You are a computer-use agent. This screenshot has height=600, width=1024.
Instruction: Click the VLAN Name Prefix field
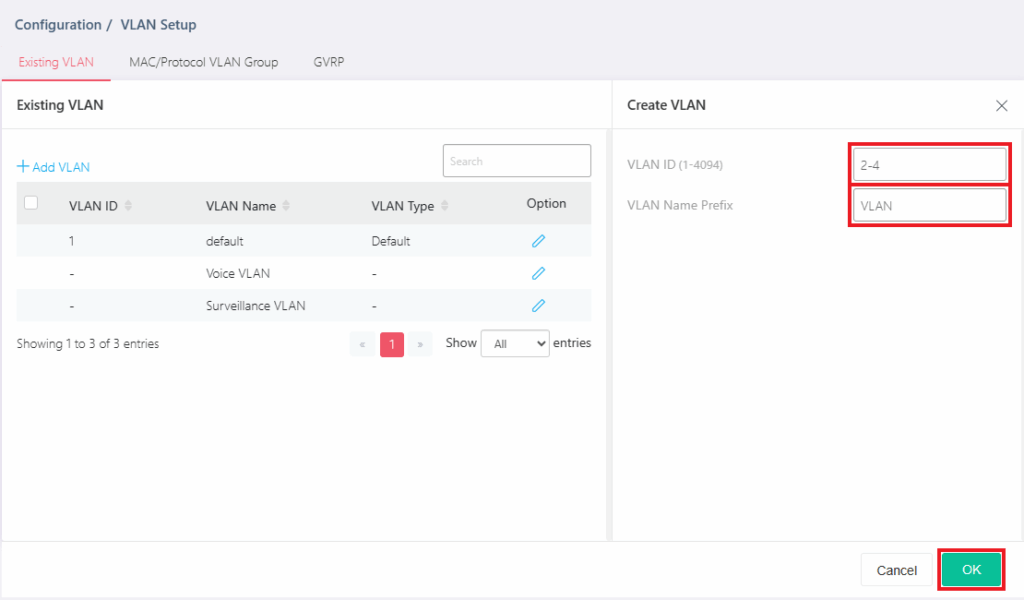(929, 206)
